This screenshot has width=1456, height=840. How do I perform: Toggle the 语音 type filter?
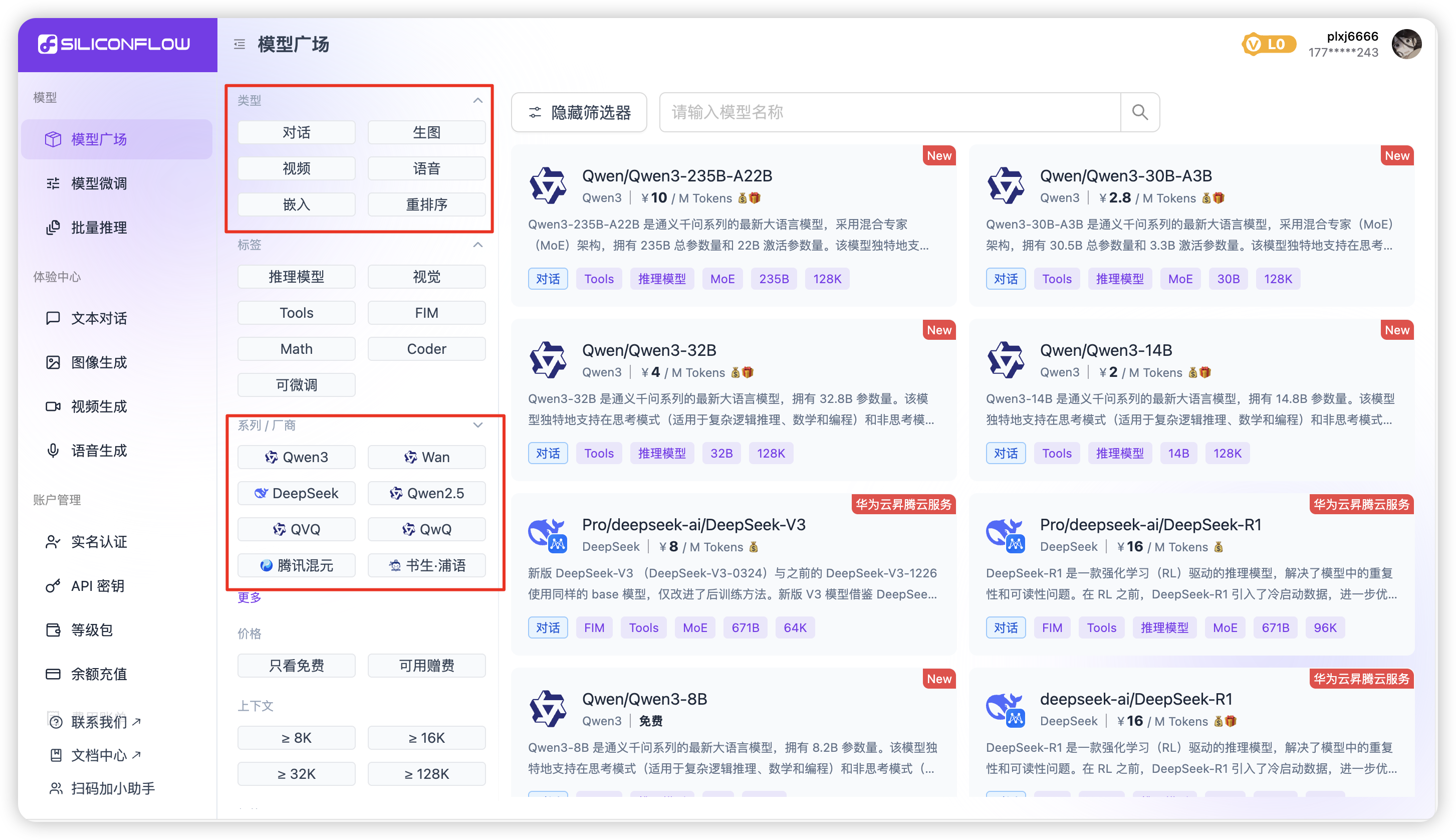coord(427,168)
